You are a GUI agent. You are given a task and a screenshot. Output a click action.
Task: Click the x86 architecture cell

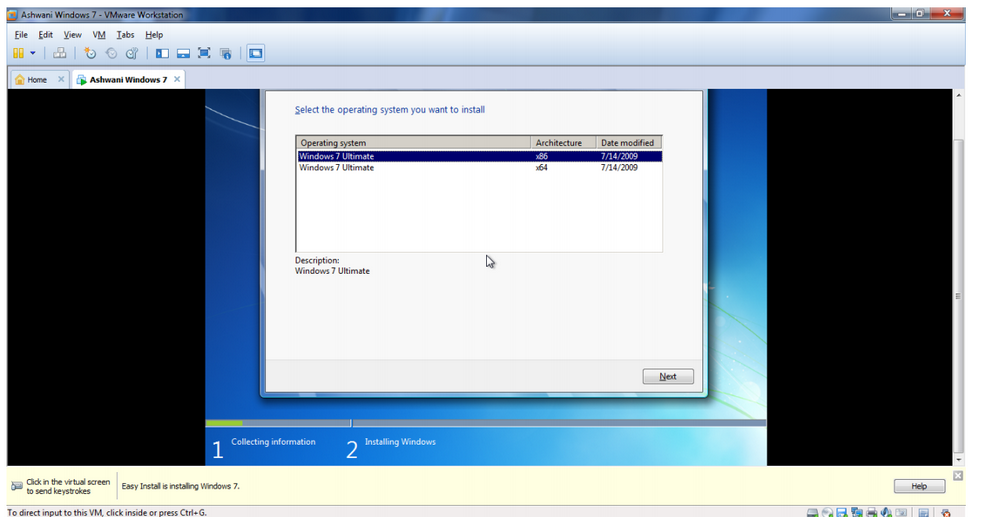[x=542, y=156]
